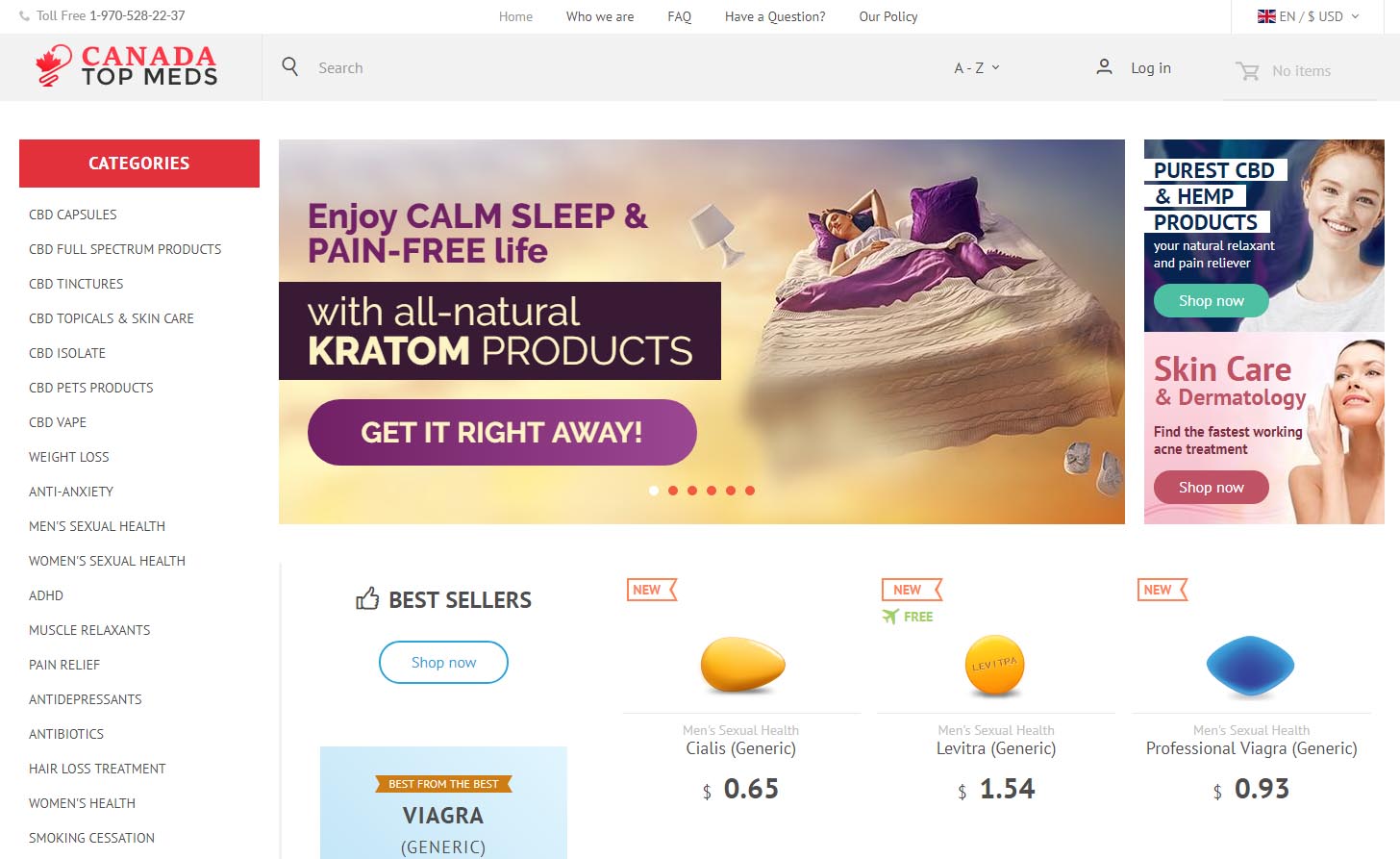Screen dimensions: 1400x859
Task: Click the UK flag language icon
Action: coord(1266,16)
